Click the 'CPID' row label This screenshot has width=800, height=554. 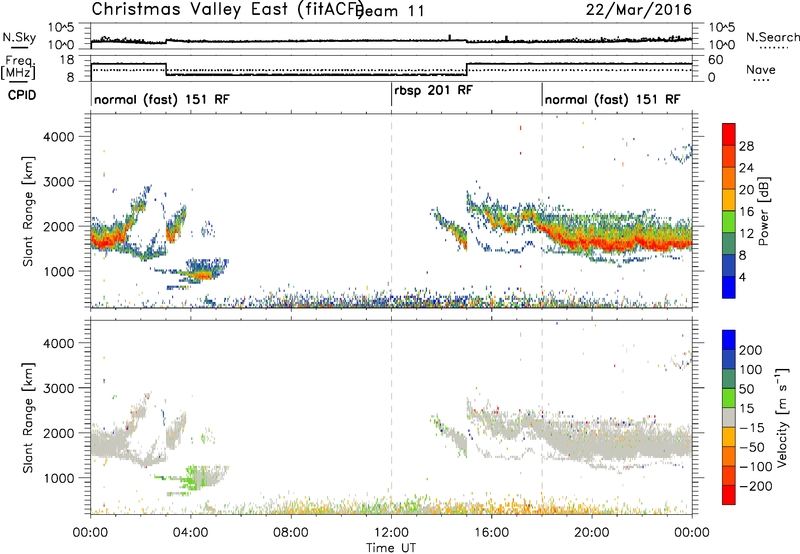pos(22,95)
